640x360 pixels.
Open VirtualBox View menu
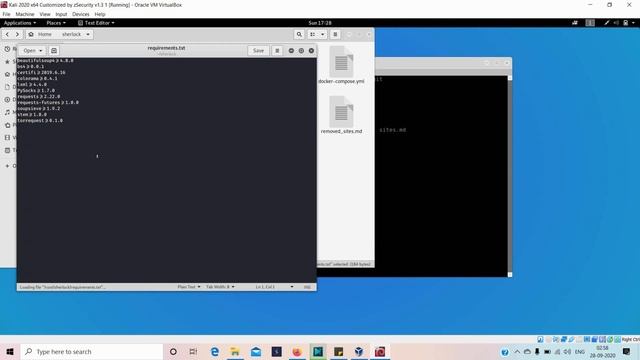[45, 14]
